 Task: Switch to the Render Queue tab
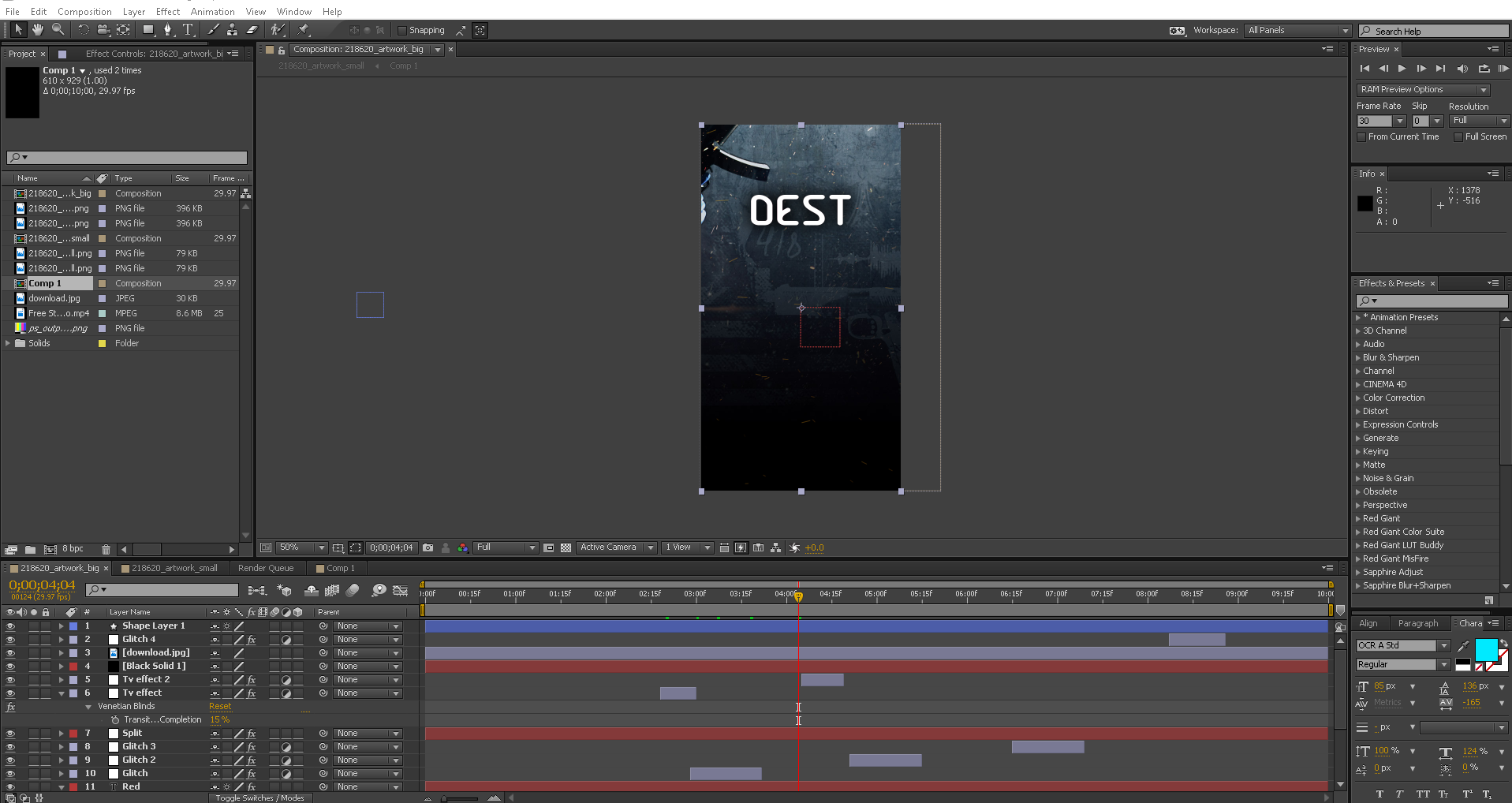(266, 568)
